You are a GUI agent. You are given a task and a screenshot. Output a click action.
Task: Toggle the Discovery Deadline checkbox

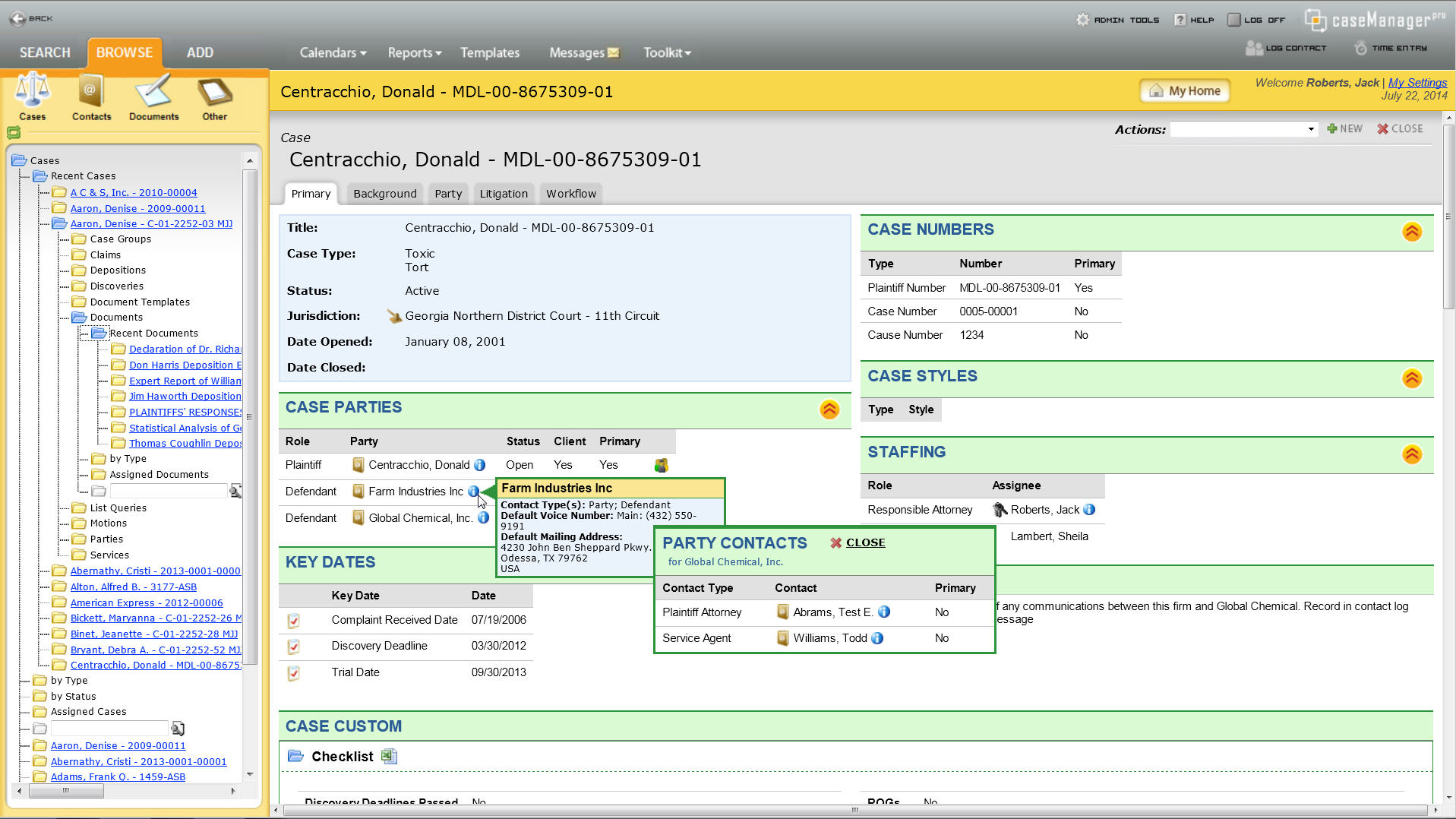[294, 647]
